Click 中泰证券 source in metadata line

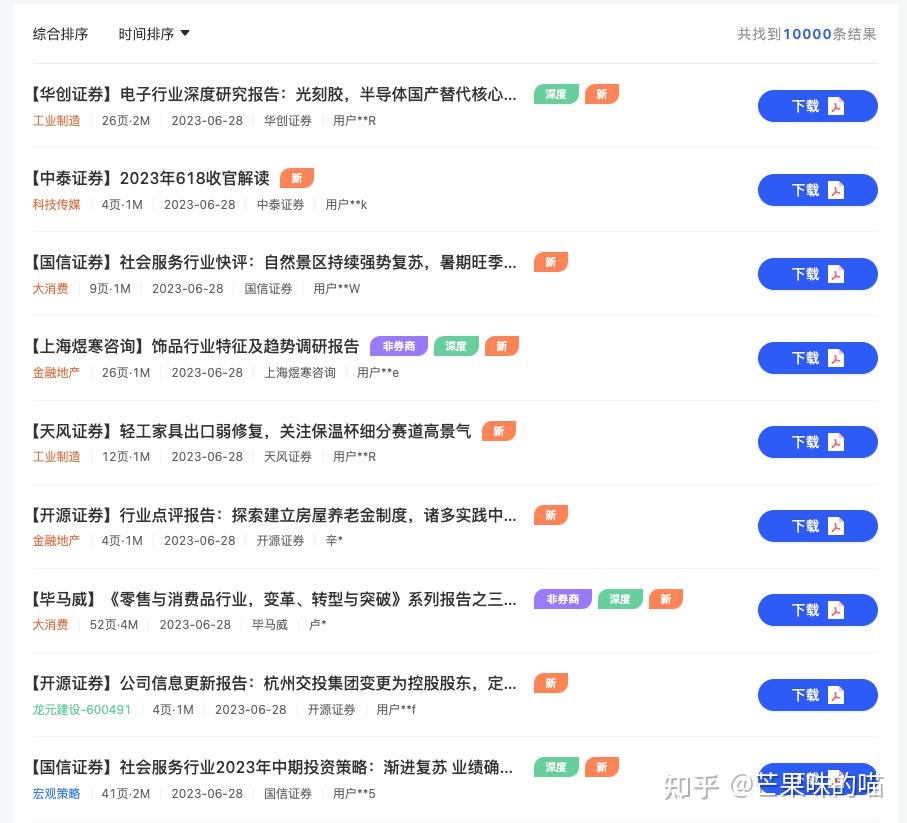(280, 204)
